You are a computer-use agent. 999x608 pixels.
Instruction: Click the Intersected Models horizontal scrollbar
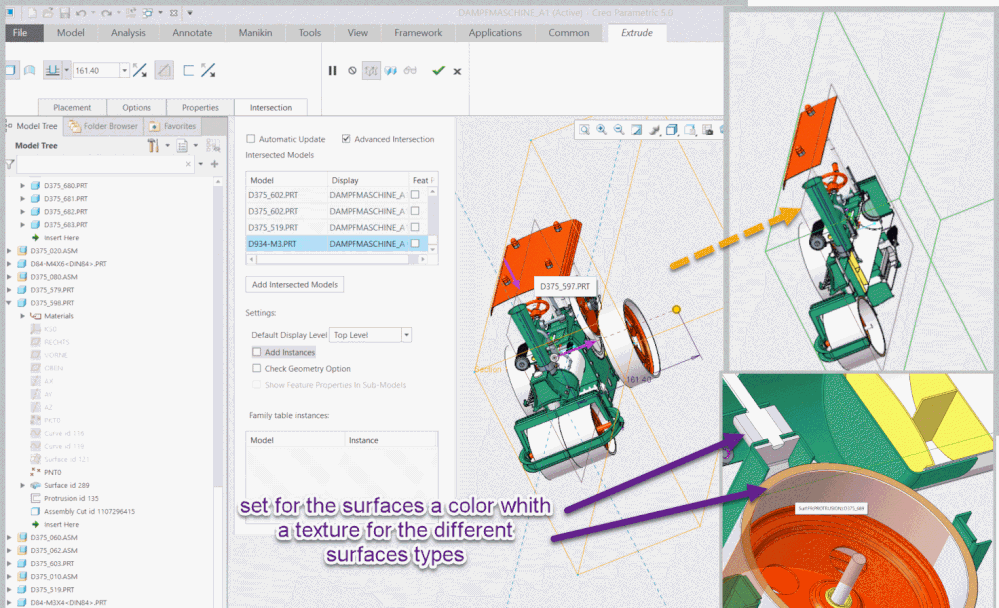point(337,259)
